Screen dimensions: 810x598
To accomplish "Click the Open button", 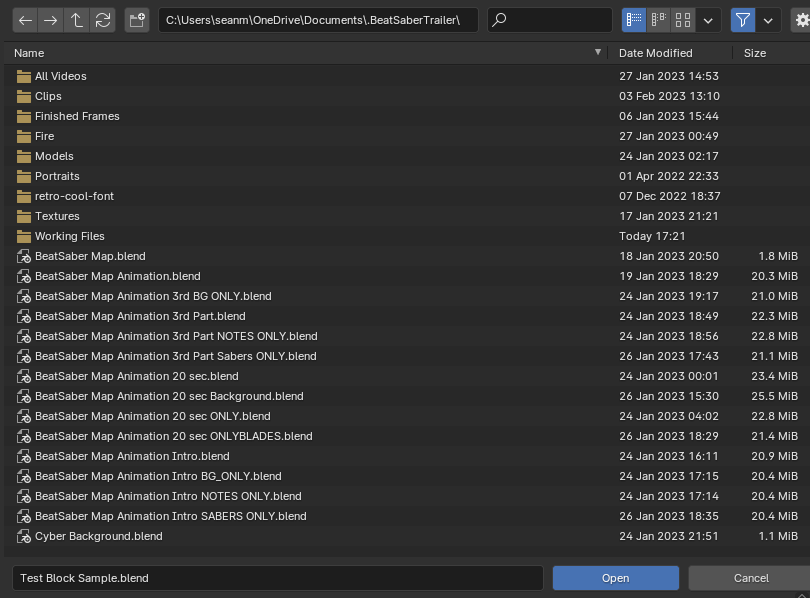I will [616, 578].
